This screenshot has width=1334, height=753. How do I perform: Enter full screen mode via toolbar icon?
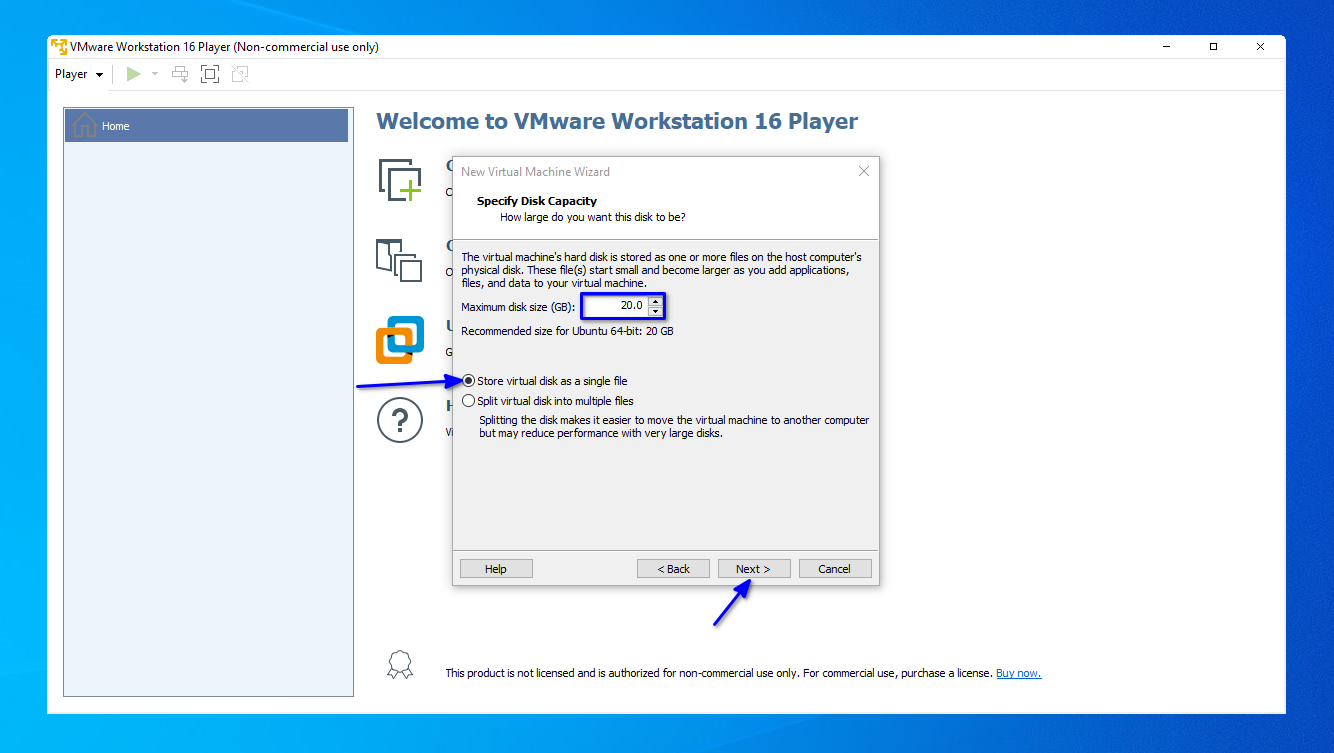210,74
